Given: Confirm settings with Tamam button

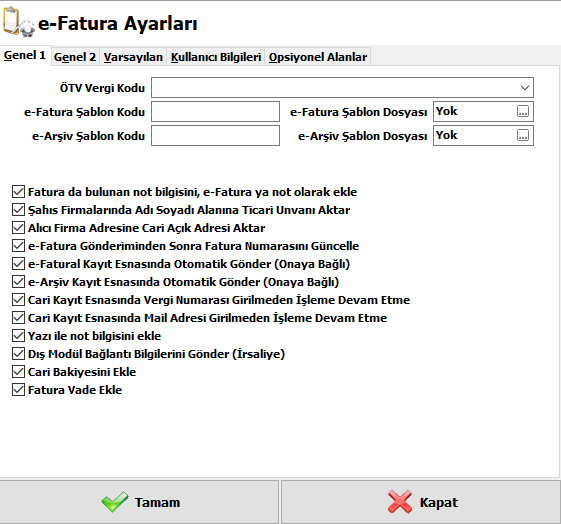Looking at the screenshot, I should point(139,502).
